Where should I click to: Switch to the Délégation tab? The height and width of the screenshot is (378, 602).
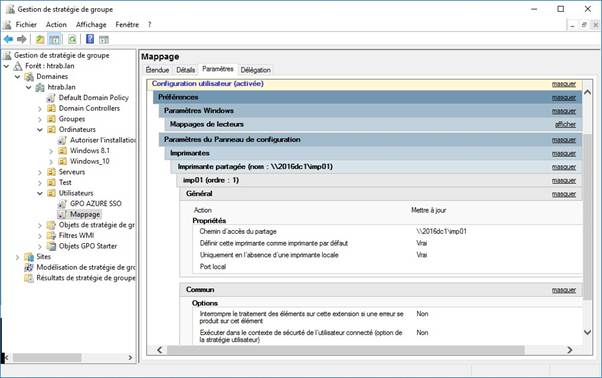(256, 70)
